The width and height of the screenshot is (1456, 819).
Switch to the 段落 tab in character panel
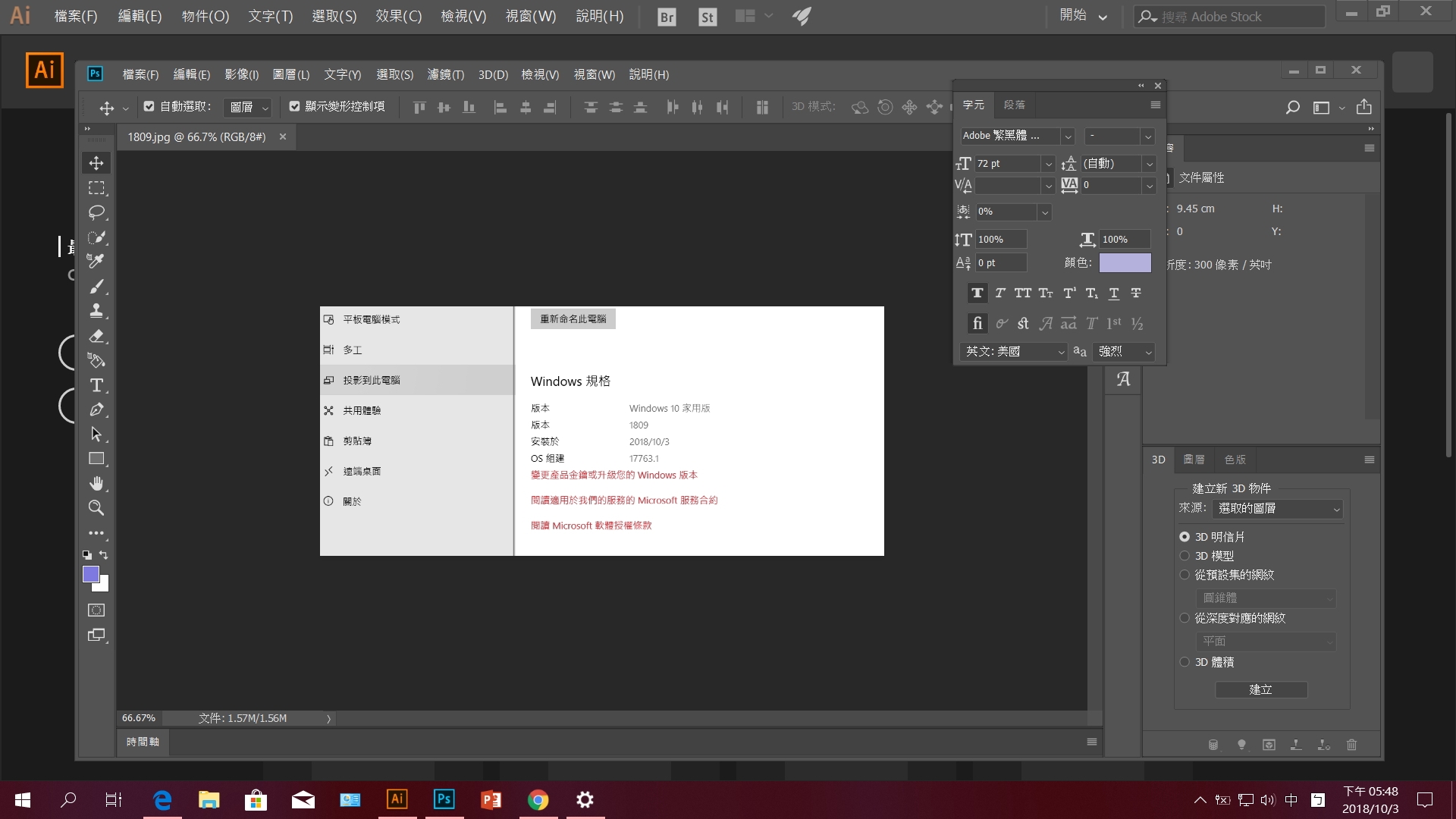[1014, 105]
